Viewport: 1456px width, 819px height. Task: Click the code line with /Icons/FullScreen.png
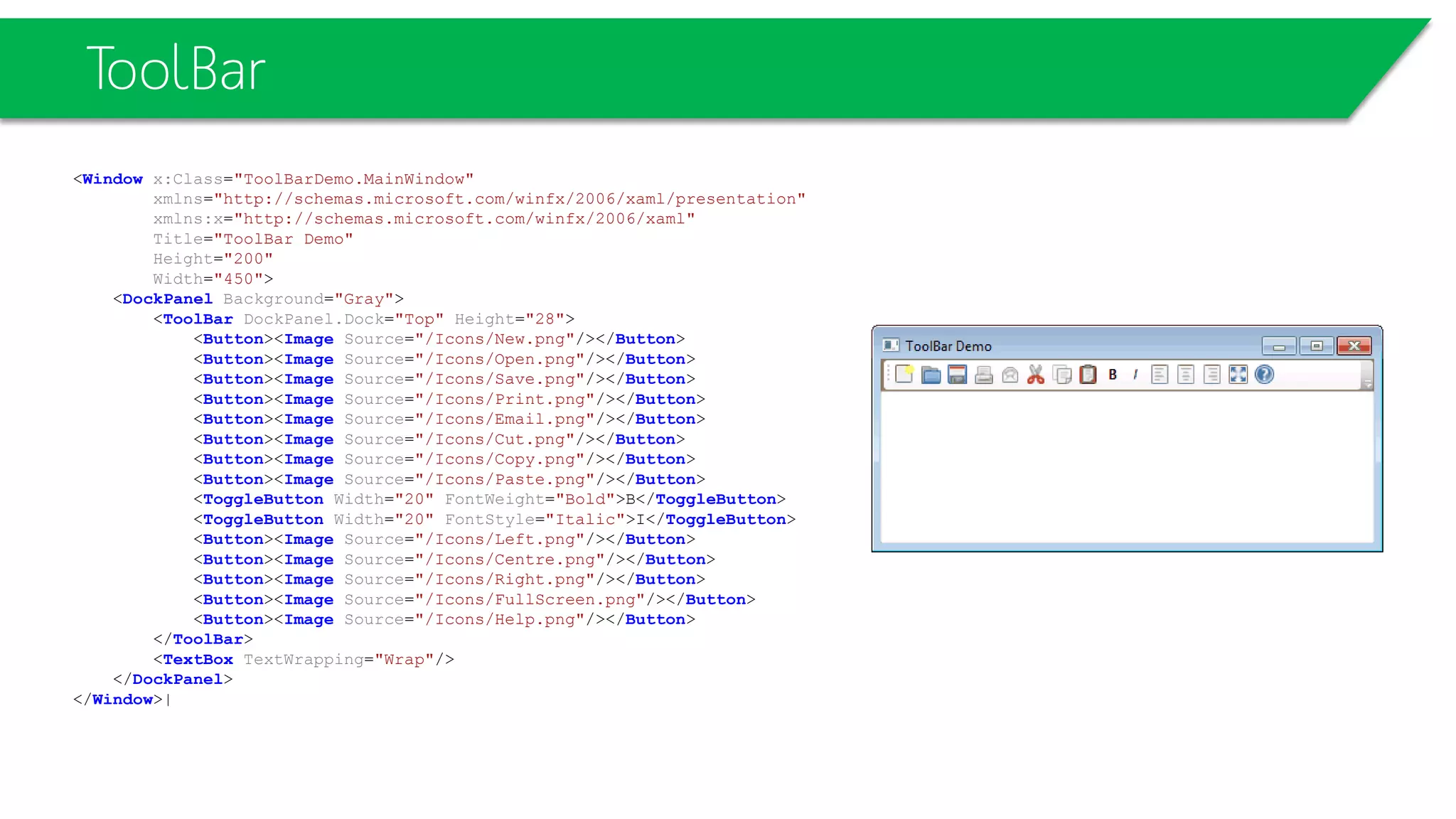point(473,599)
